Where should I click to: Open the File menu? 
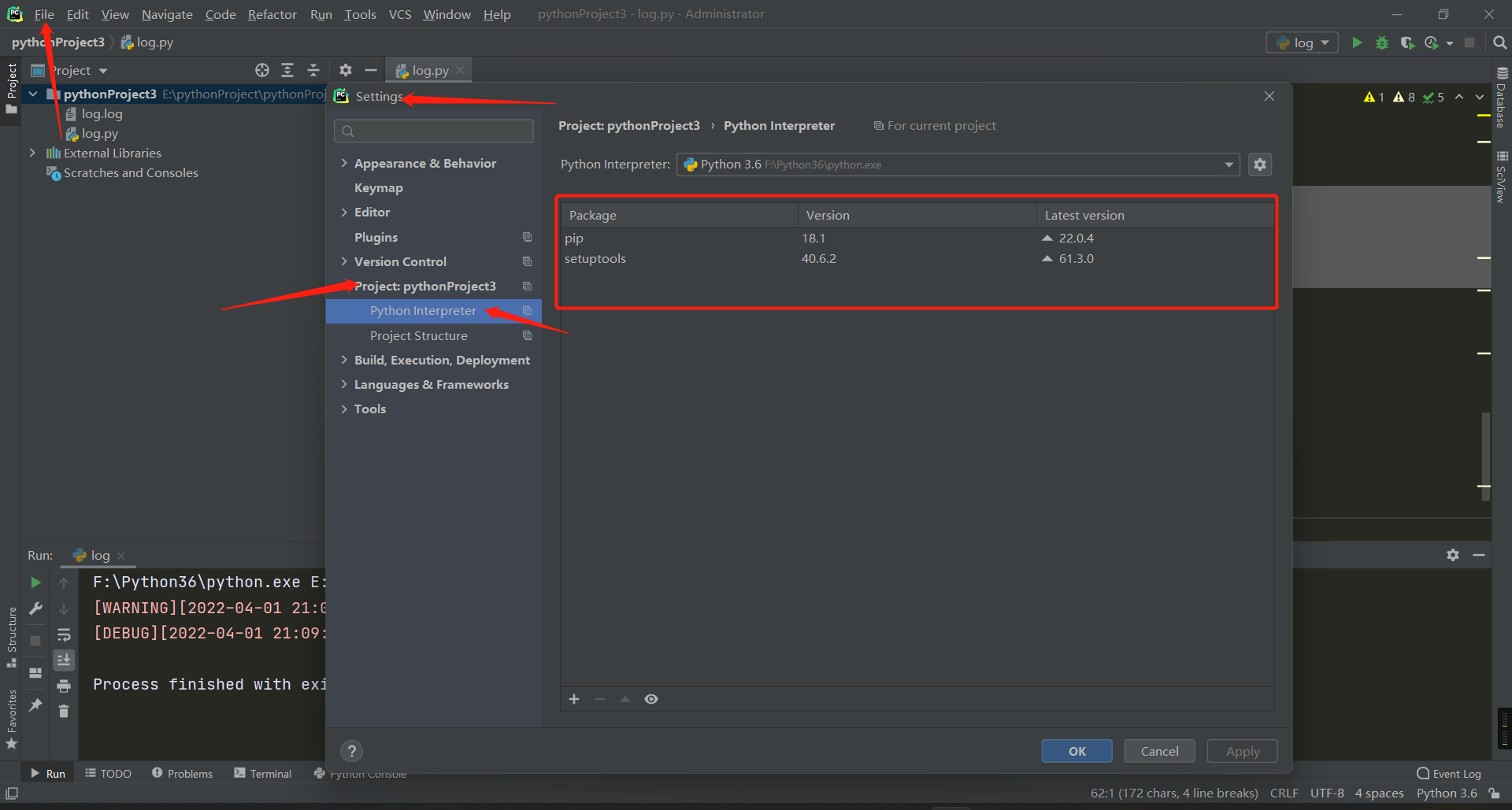click(44, 14)
